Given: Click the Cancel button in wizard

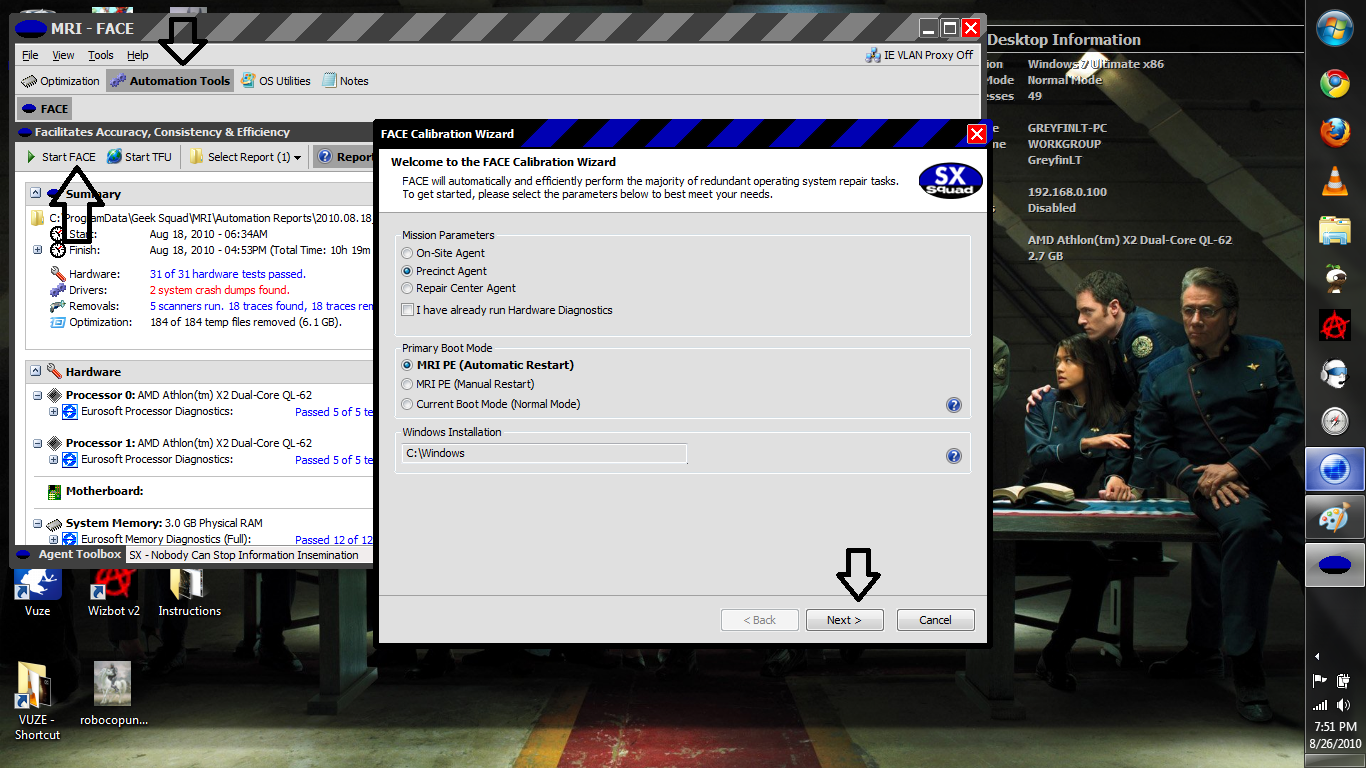Looking at the screenshot, I should tap(936, 620).
